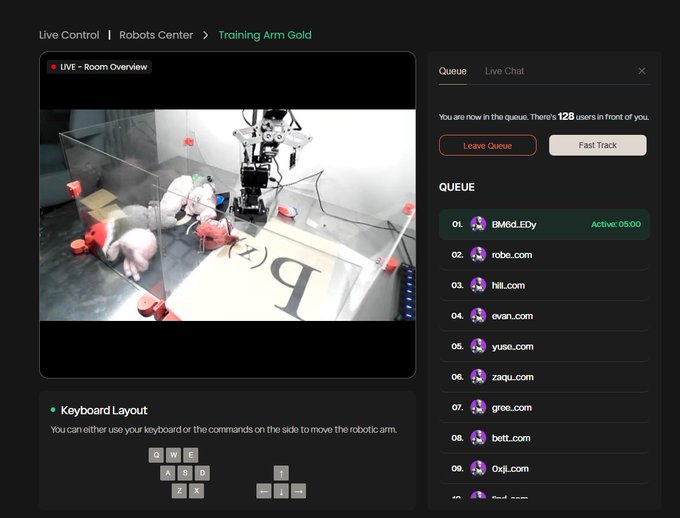
Task: Click the S key in keyboard layout
Action: [x=185, y=473]
